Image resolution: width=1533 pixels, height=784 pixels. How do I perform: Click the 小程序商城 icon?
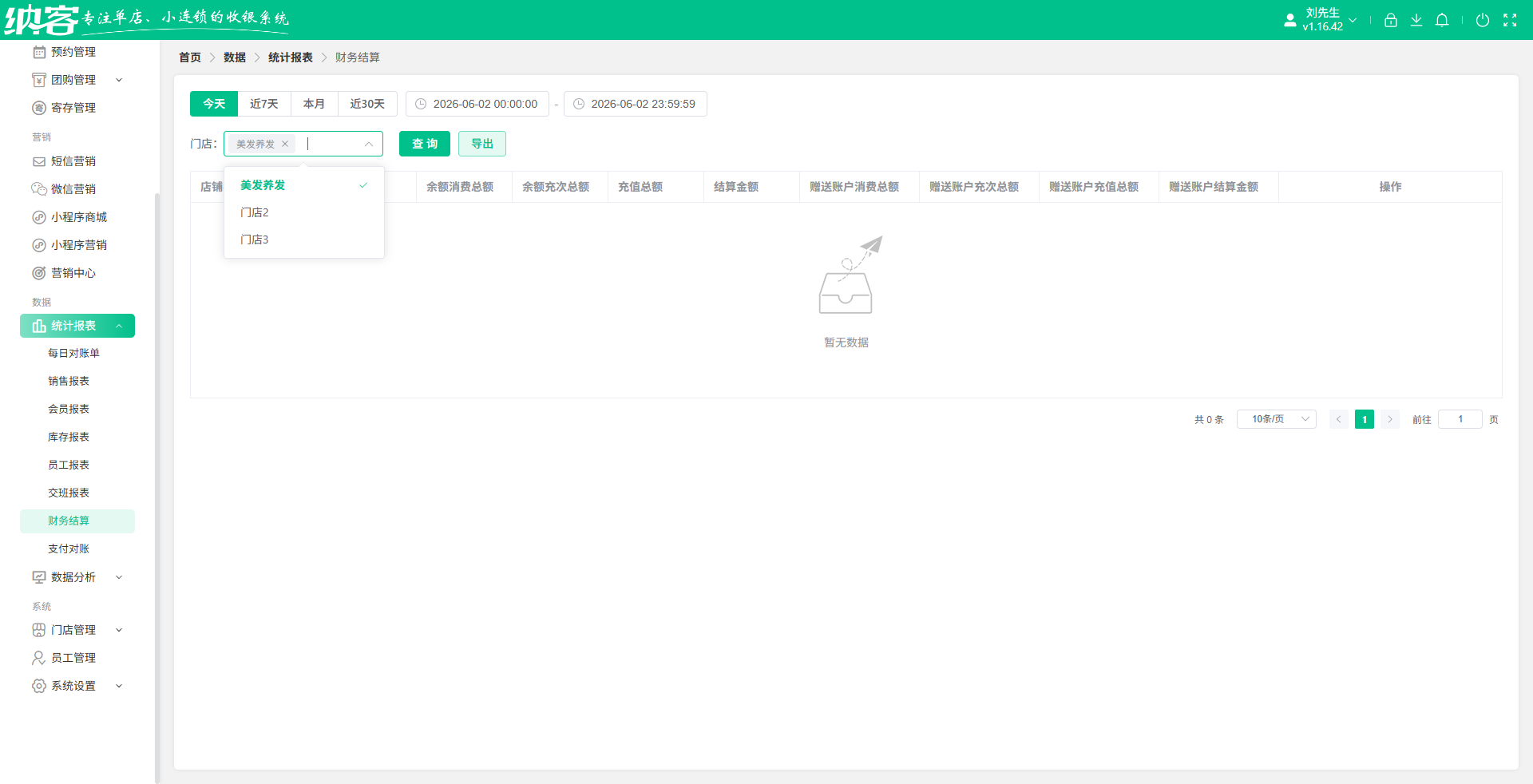tap(39, 217)
